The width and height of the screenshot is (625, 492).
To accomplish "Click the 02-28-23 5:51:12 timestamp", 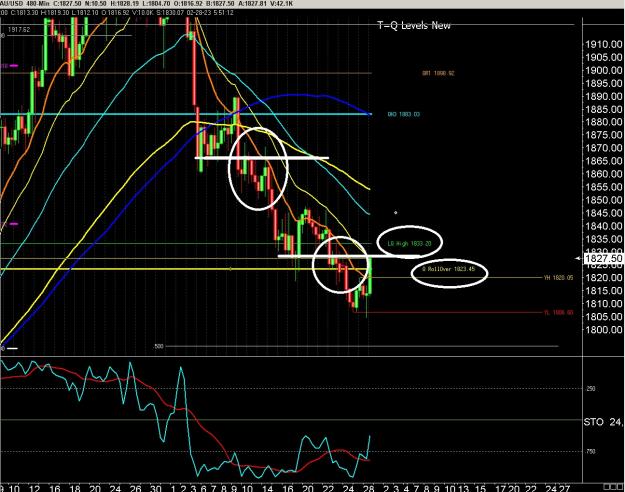I will coord(210,12).
